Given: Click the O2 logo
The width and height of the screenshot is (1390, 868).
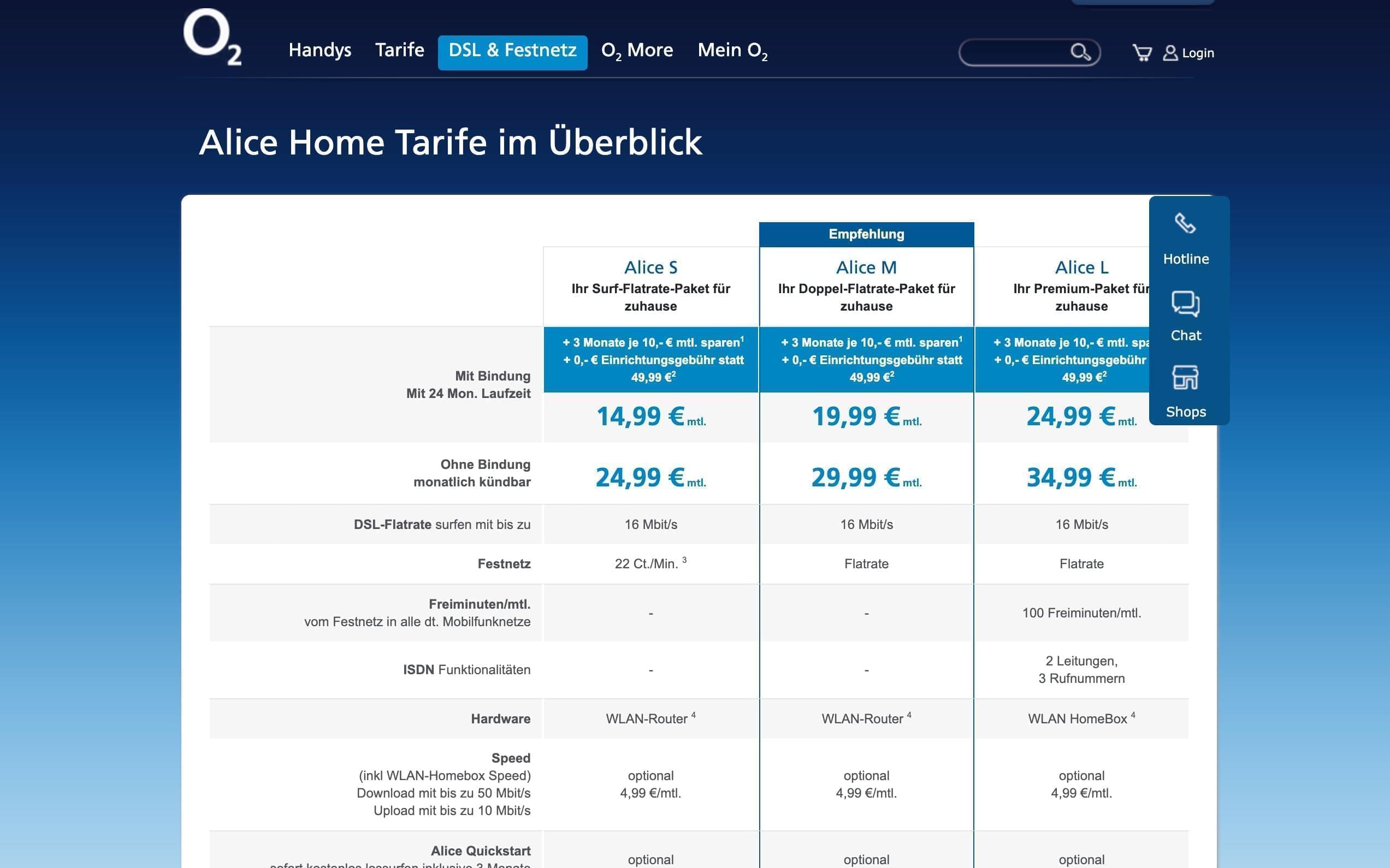Looking at the screenshot, I should [x=212, y=37].
